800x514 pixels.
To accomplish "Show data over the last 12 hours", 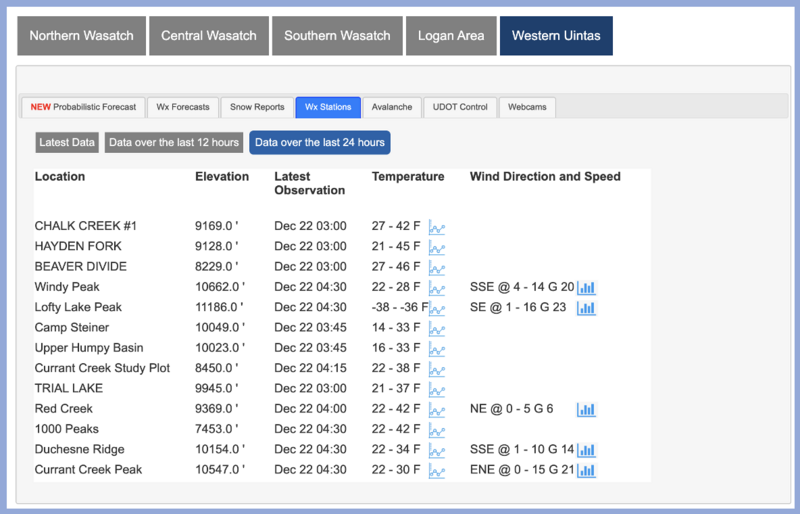I will tap(174, 143).
